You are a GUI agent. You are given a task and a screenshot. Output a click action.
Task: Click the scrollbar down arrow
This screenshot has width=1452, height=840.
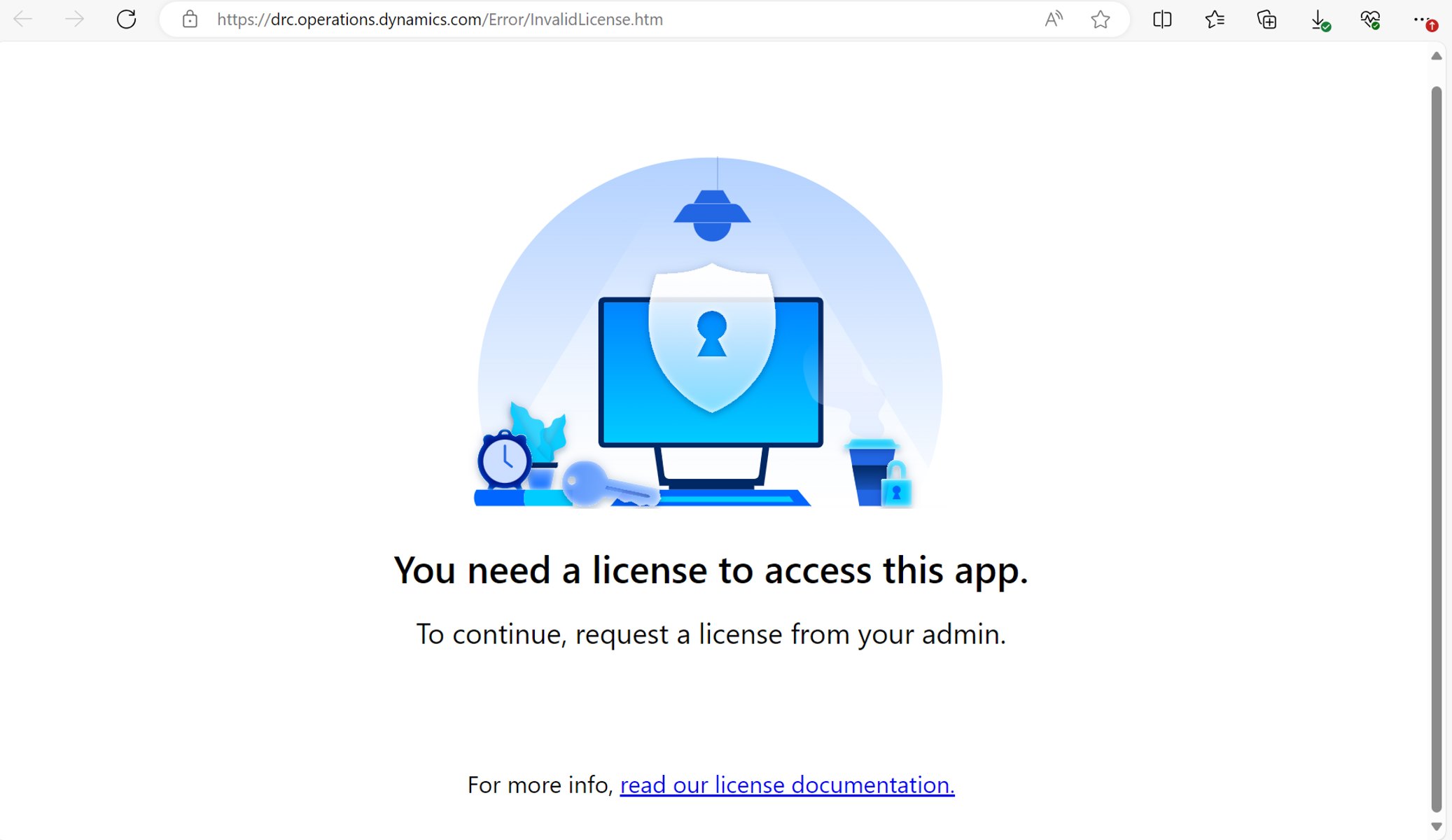[x=1436, y=827]
